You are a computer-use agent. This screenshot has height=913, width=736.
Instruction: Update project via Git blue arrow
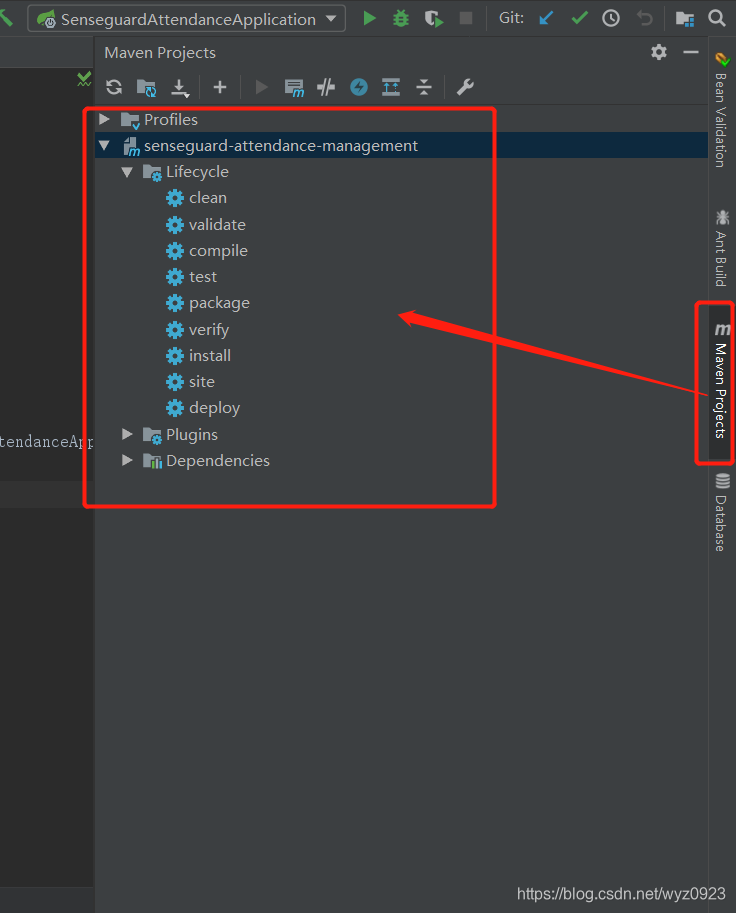[546, 19]
